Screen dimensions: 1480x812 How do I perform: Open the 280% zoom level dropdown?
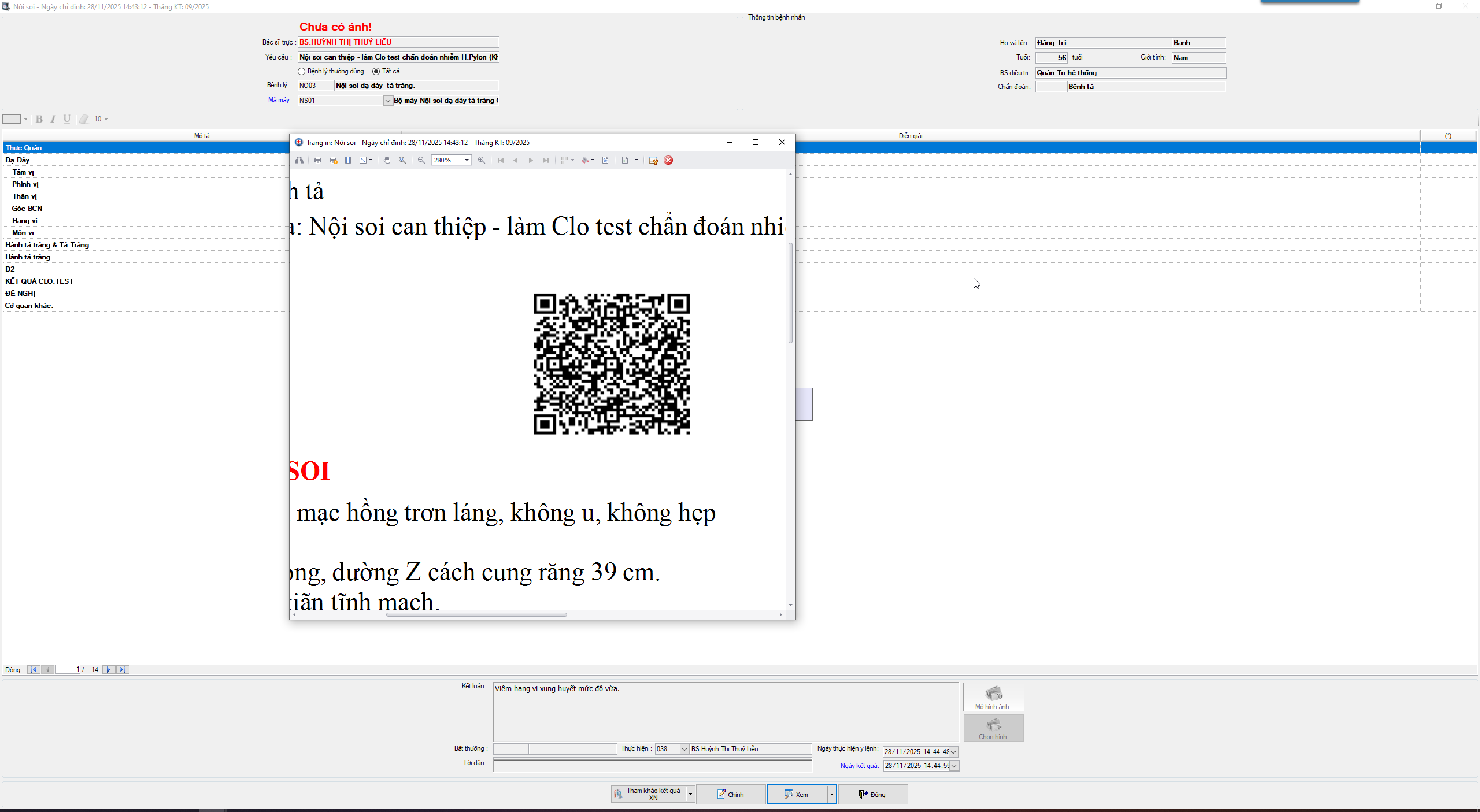click(x=466, y=160)
